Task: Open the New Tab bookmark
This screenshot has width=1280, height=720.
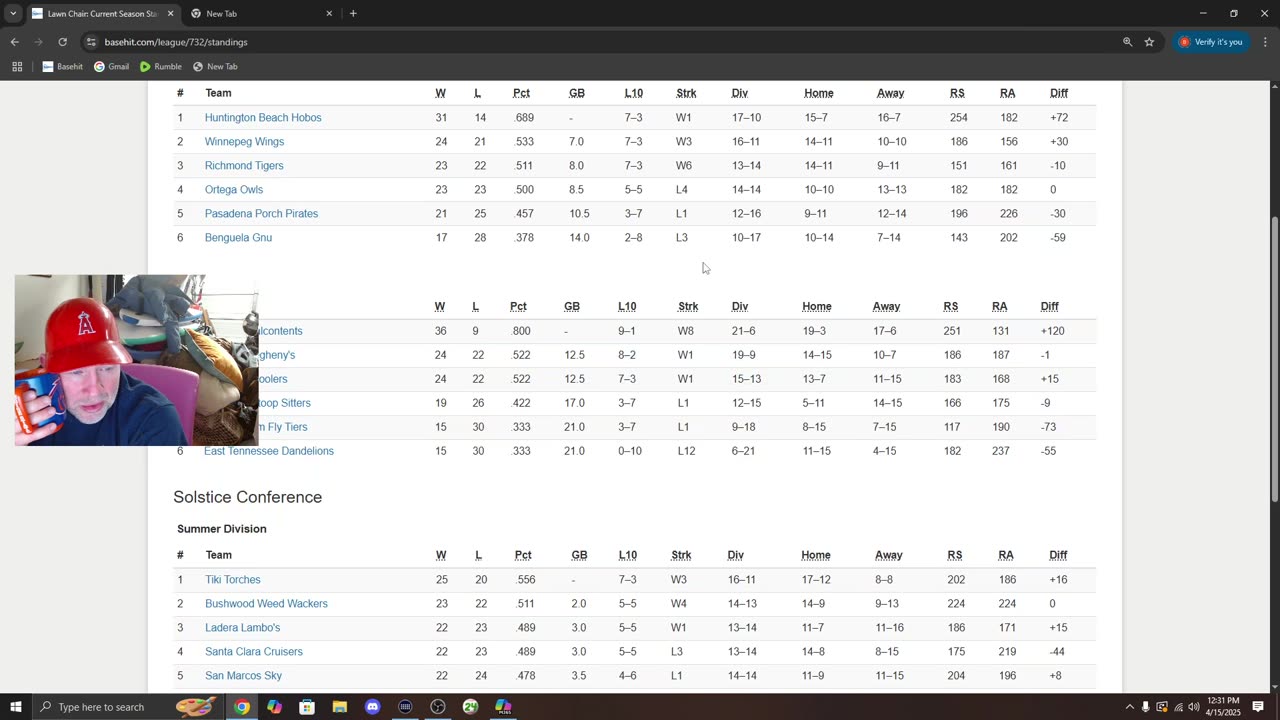Action: (215, 66)
